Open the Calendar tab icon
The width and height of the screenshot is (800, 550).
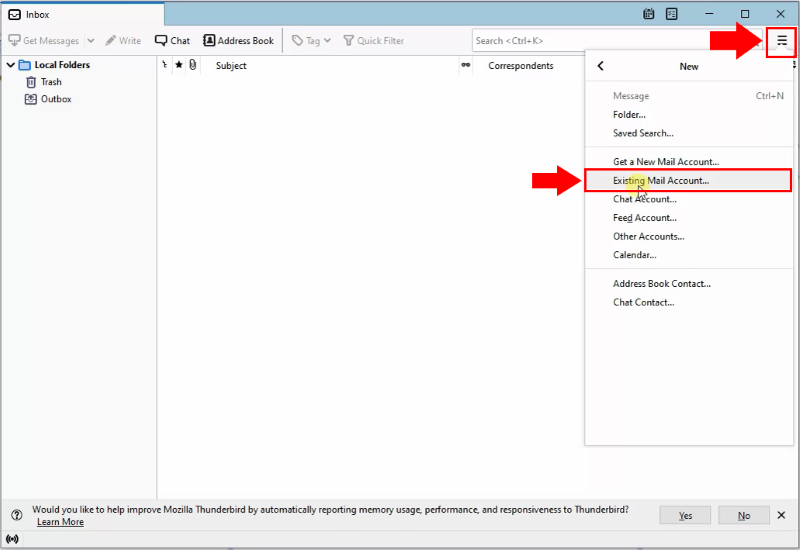click(x=648, y=14)
